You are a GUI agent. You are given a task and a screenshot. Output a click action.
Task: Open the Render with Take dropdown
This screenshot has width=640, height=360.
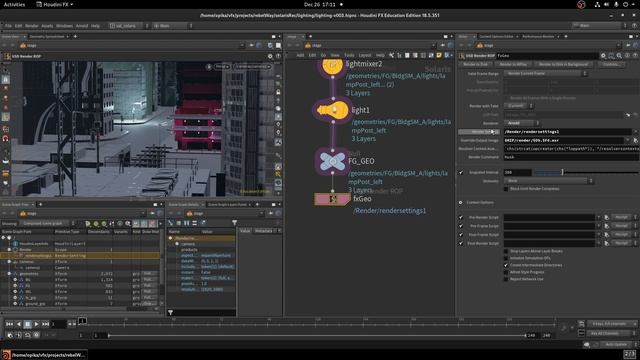tap(519, 106)
